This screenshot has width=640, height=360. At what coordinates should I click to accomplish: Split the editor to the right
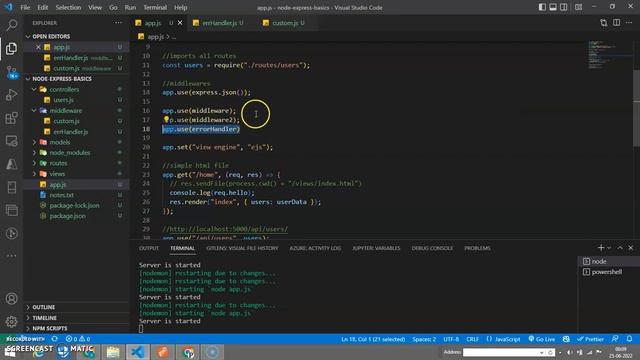(616, 23)
